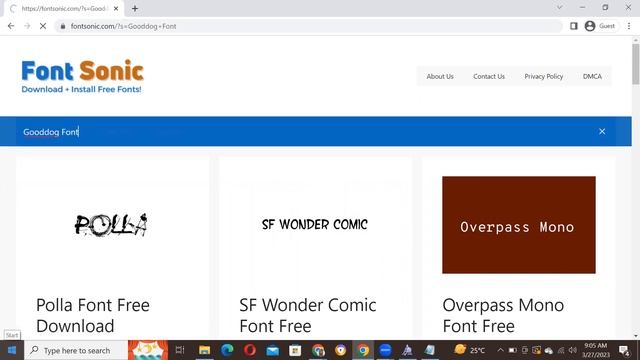Open Polla Font Free Download link
Image resolution: width=640 pixels, height=360 pixels.
point(93,316)
